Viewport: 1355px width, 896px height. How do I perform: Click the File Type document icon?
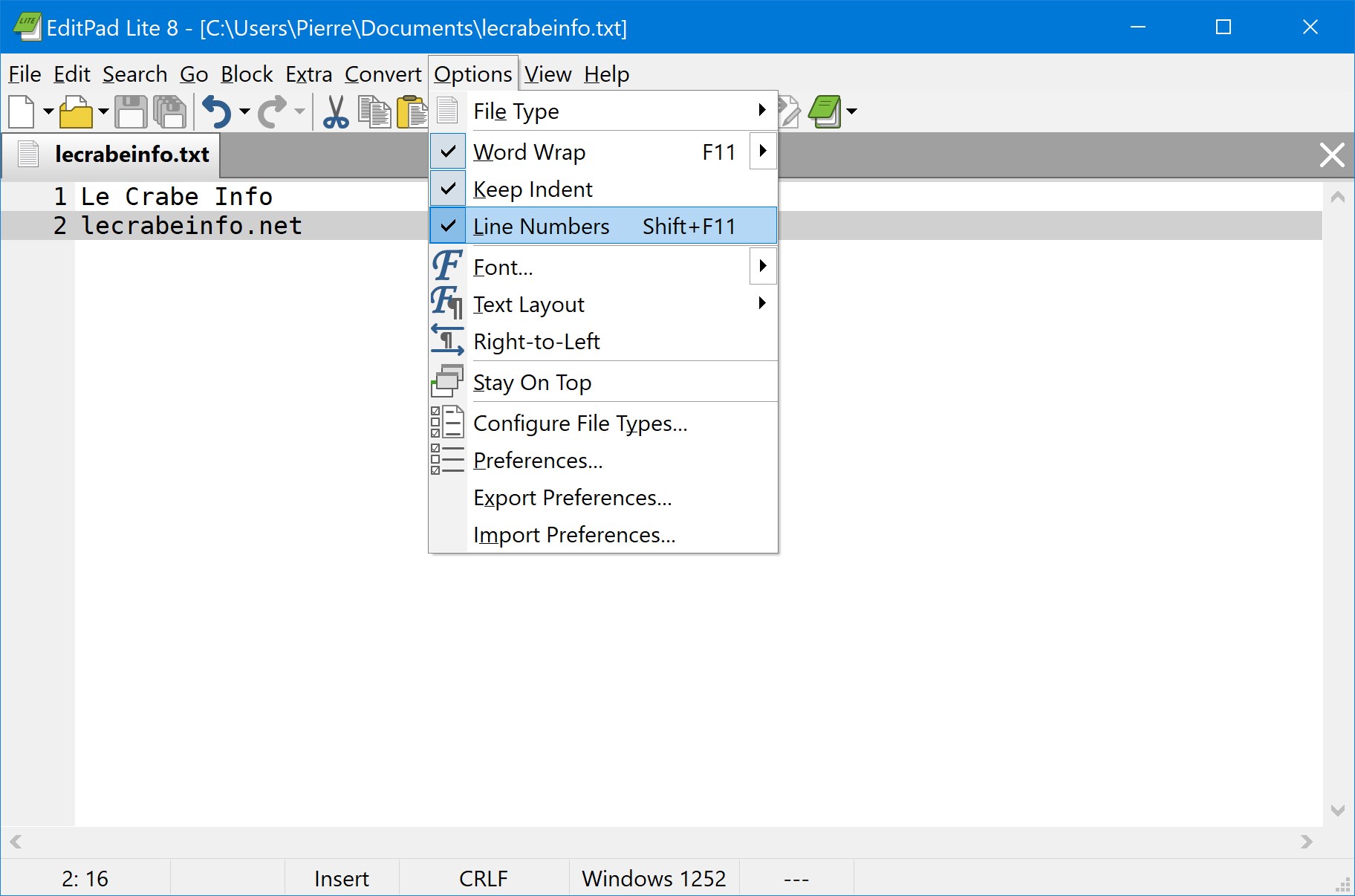coord(447,111)
